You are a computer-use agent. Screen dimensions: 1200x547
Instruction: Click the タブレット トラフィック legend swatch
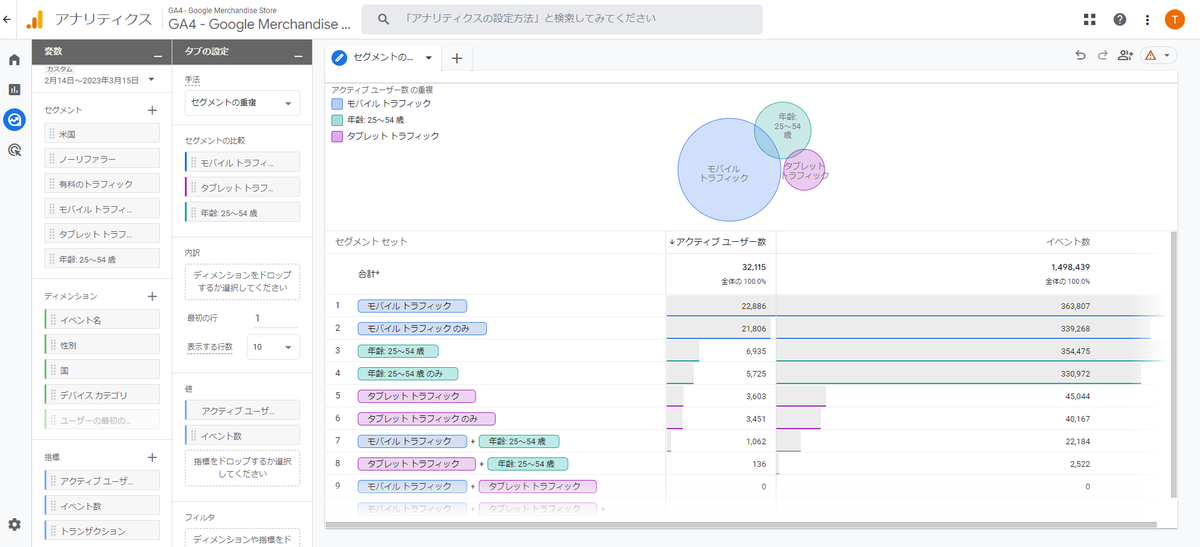337,136
